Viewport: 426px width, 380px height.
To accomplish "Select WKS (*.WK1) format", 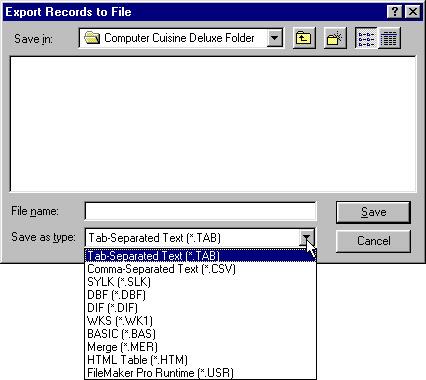I will [200, 321].
